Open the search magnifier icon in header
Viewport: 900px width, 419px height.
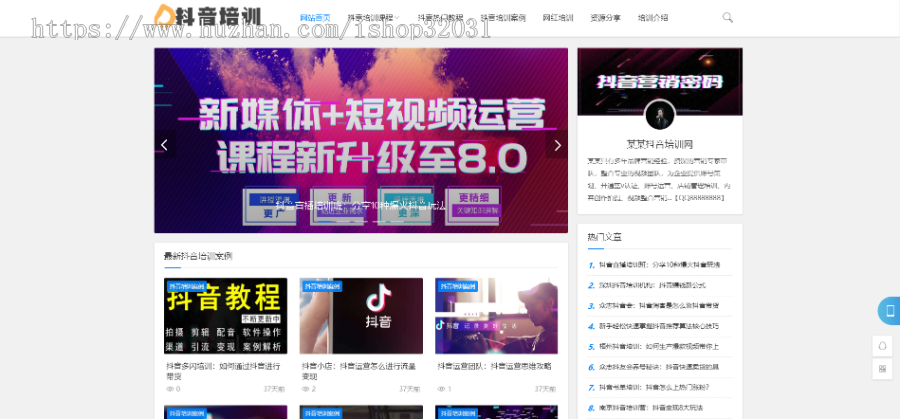[x=727, y=18]
